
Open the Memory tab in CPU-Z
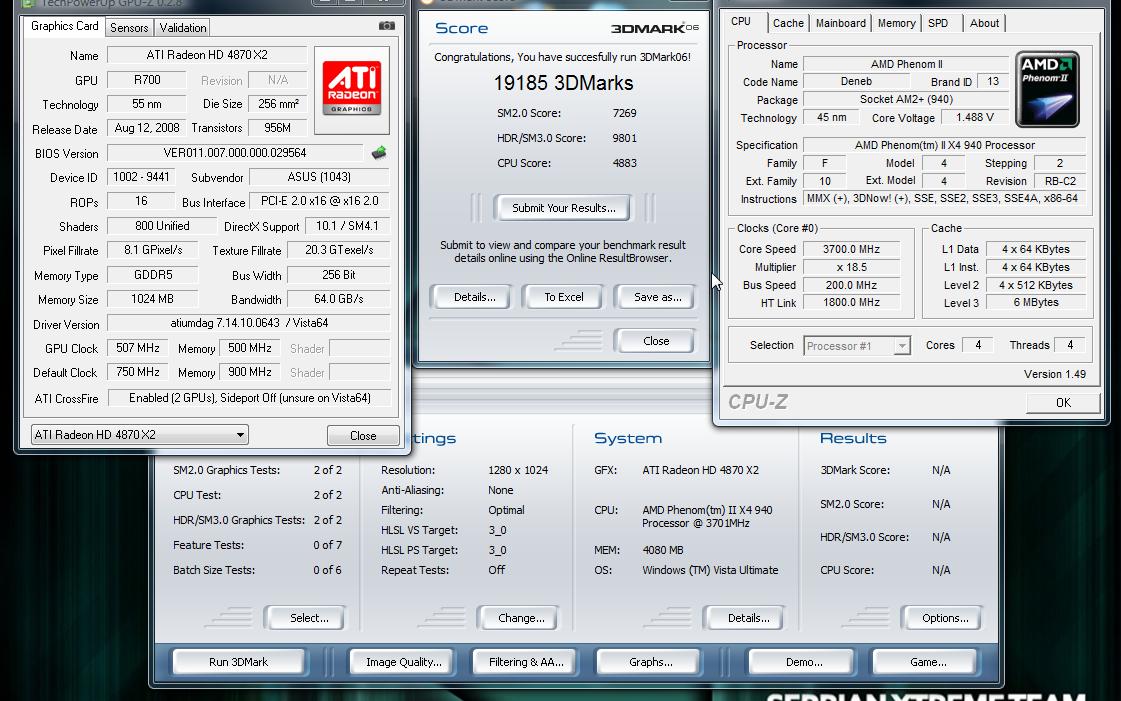pos(897,23)
